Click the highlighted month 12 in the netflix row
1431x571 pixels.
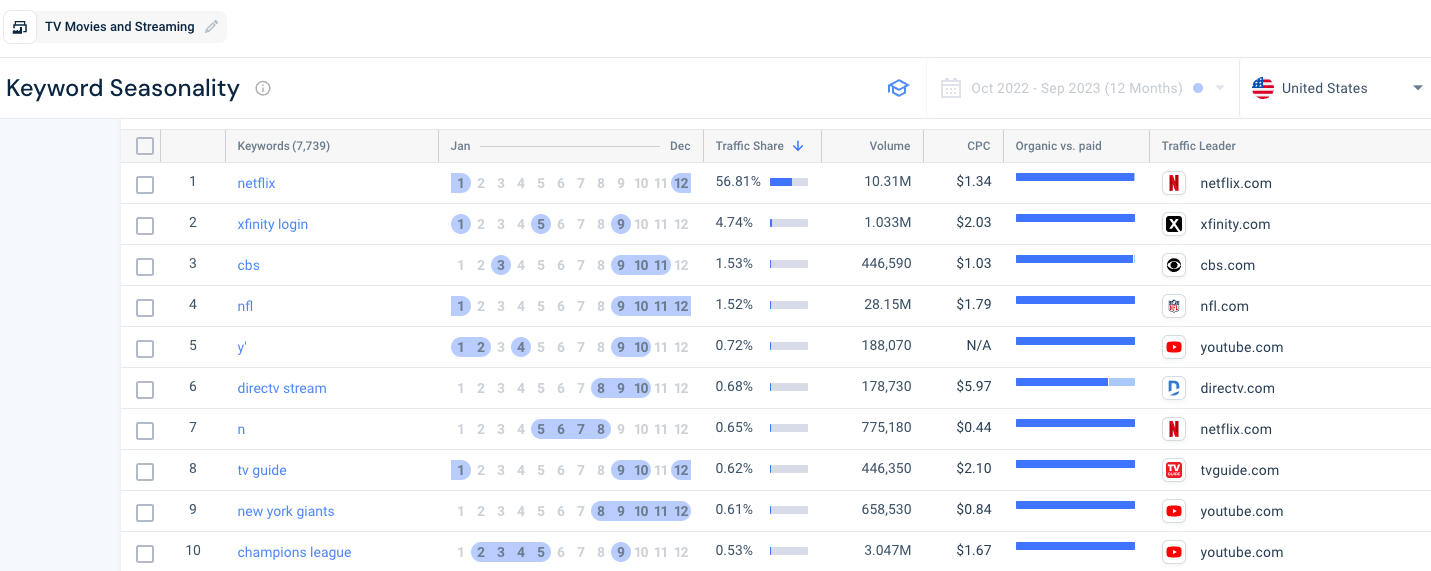[681, 183]
